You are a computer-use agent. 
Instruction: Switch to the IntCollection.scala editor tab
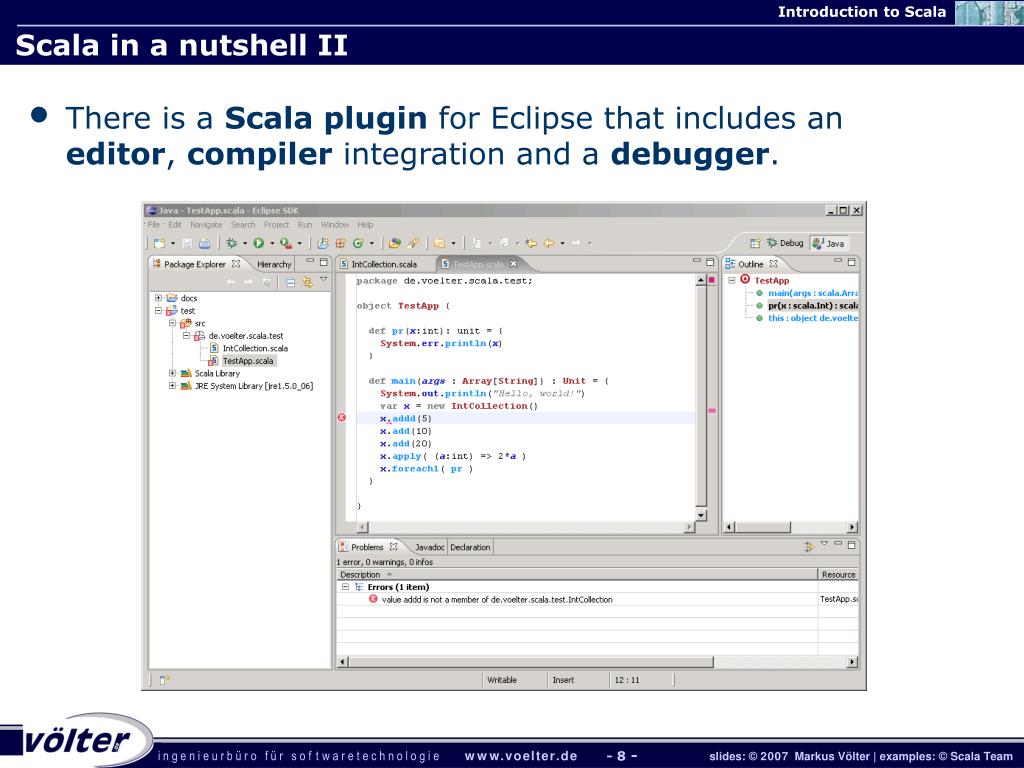pyautogui.click(x=384, y=264)
